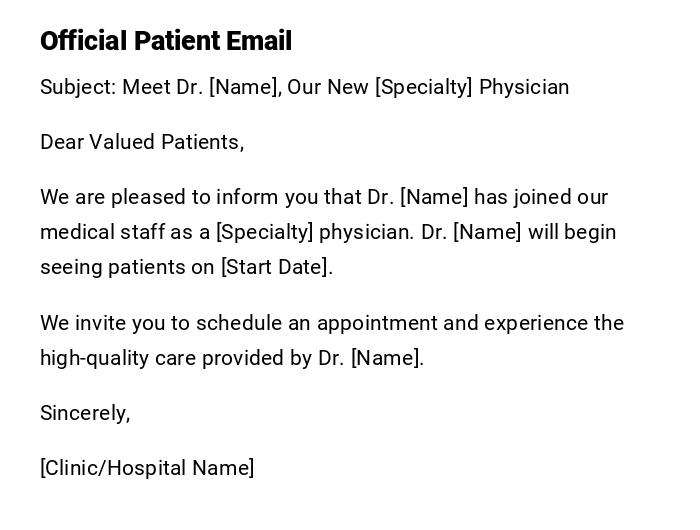Select the [Name] placeholder before "will begin"
The height and width of the screenshot is (530, 700).
487,232
